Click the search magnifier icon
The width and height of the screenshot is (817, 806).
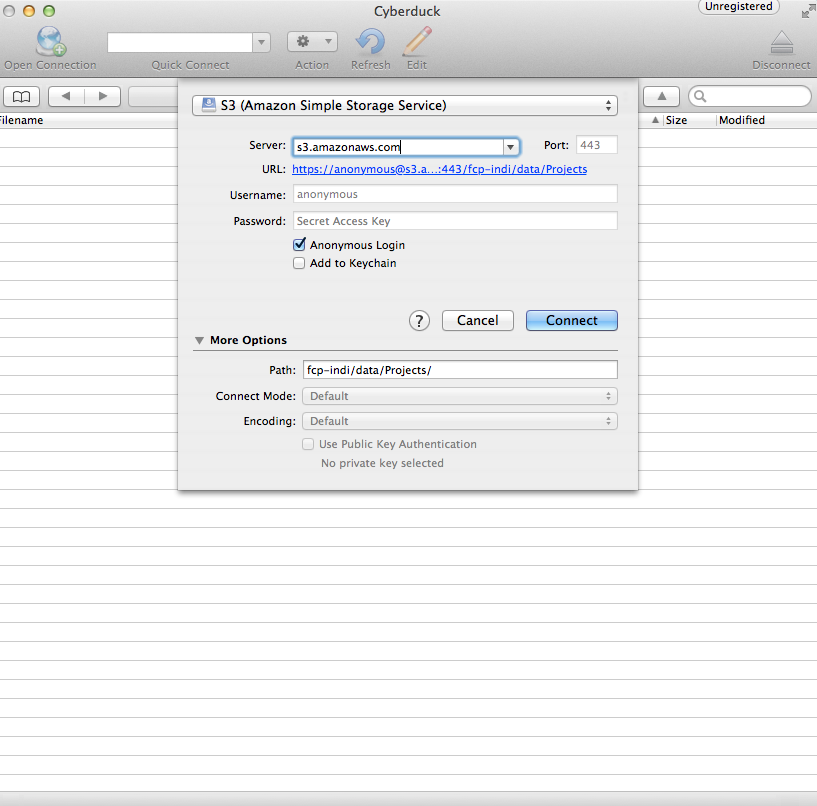point(700,96)
